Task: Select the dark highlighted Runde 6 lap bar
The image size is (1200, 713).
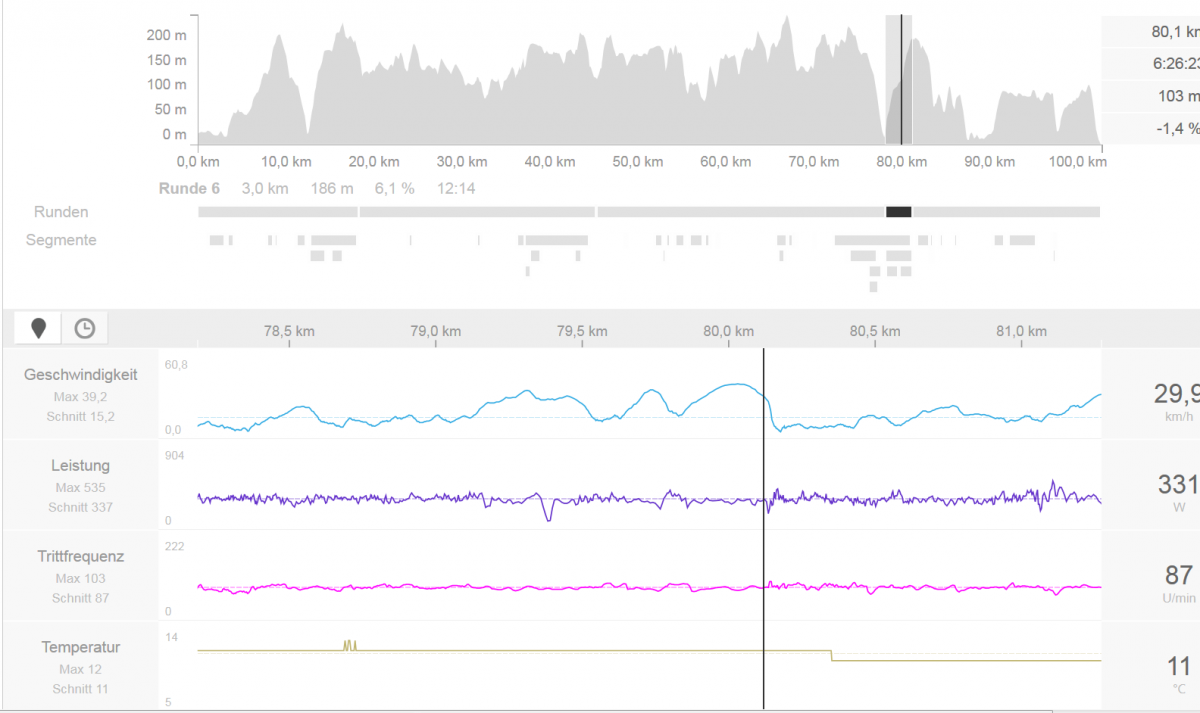Action: 898,212
